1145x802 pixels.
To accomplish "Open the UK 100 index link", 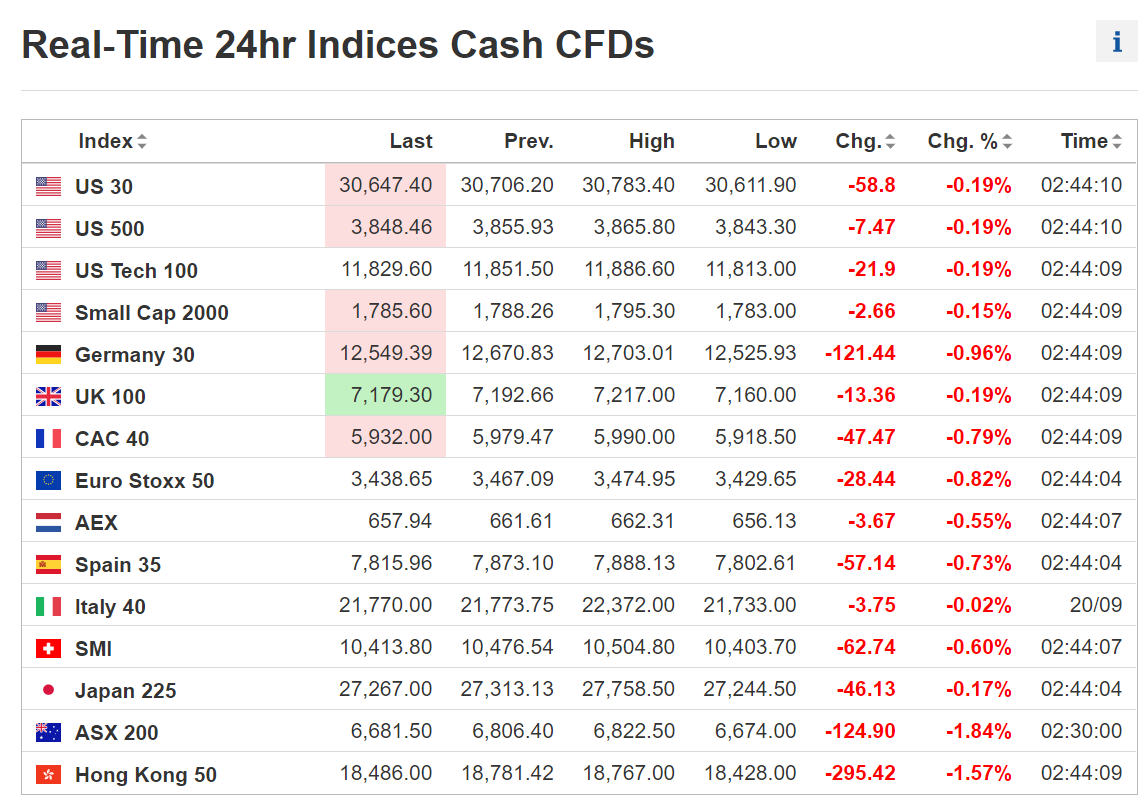I will click(x=110, y=397).
